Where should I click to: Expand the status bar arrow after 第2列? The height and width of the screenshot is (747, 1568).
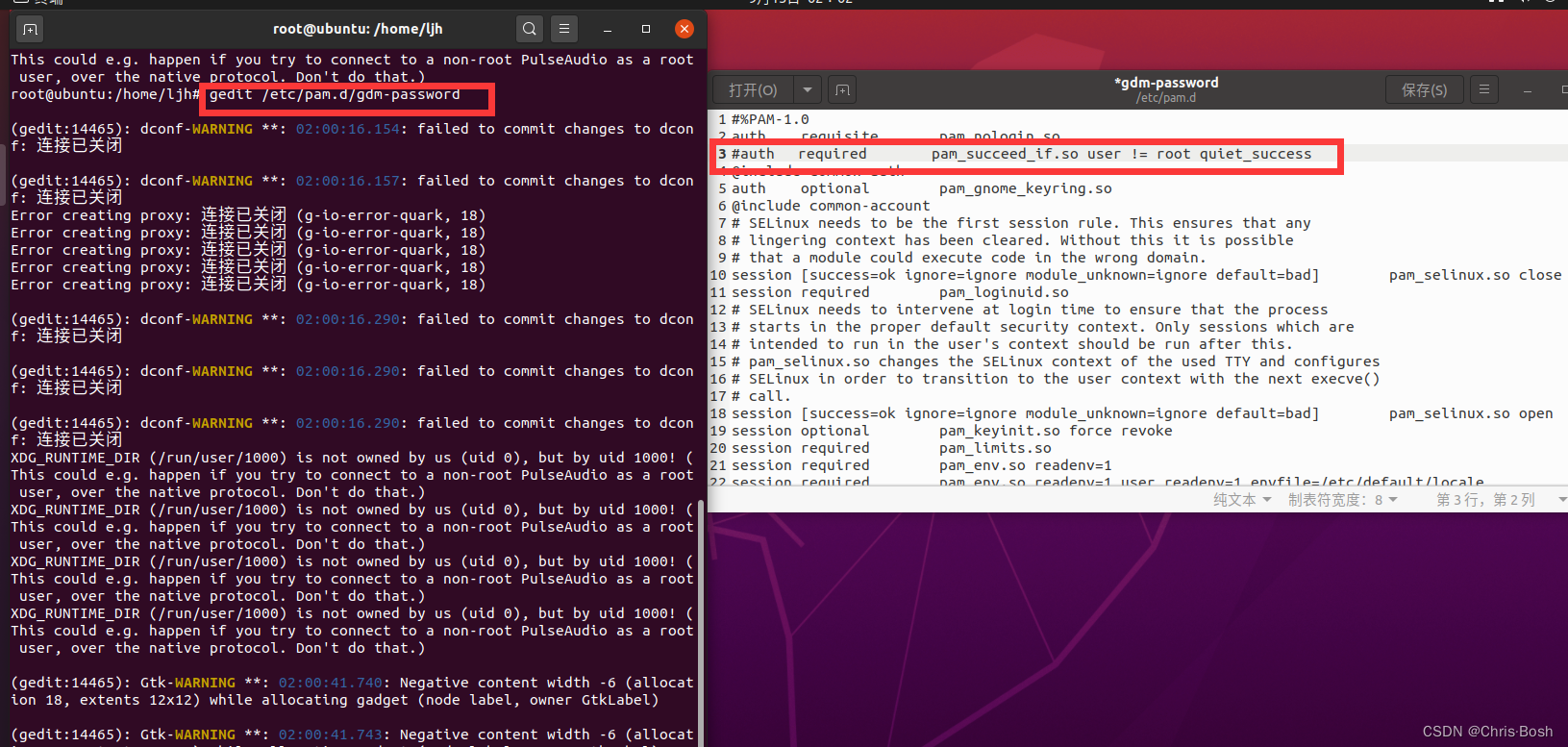(1562, 500)
